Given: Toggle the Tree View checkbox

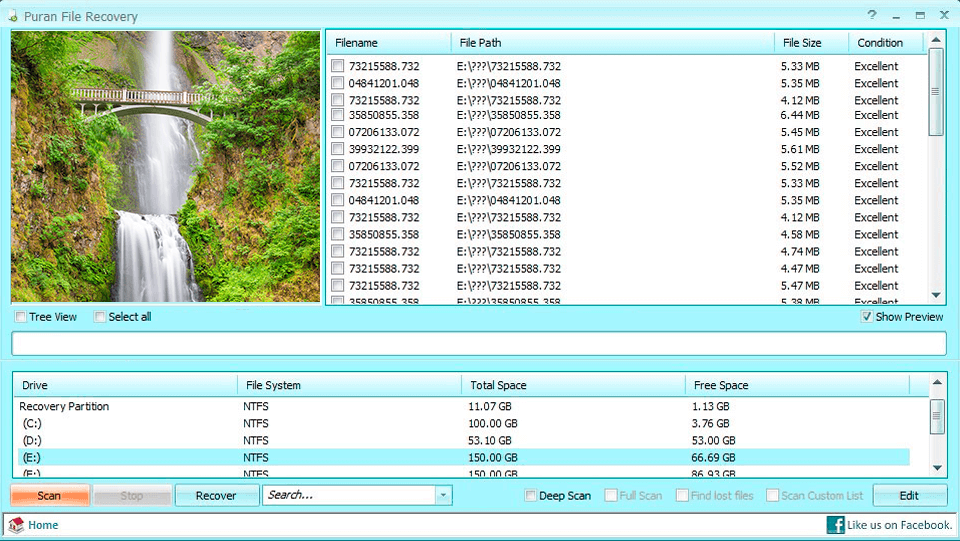Looking at the screenshot, I should pyautogui.click(x=21, y=317).
